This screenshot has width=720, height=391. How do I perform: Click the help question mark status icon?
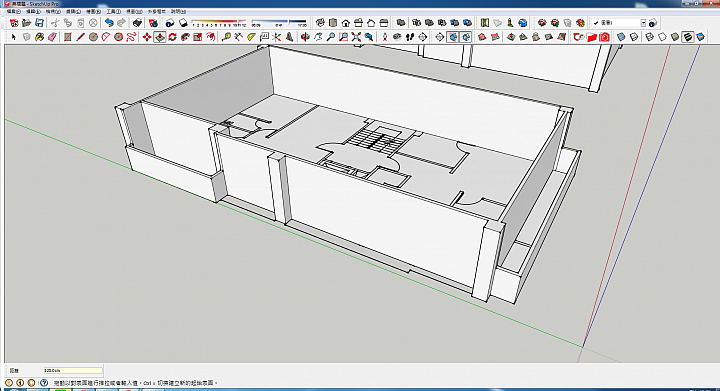44,382
